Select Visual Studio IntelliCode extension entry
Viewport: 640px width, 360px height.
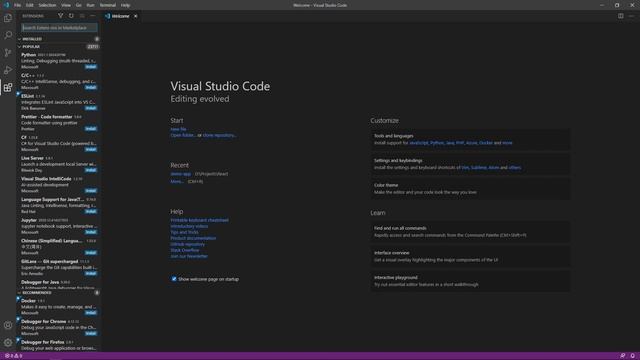click(x=59, y=184)
